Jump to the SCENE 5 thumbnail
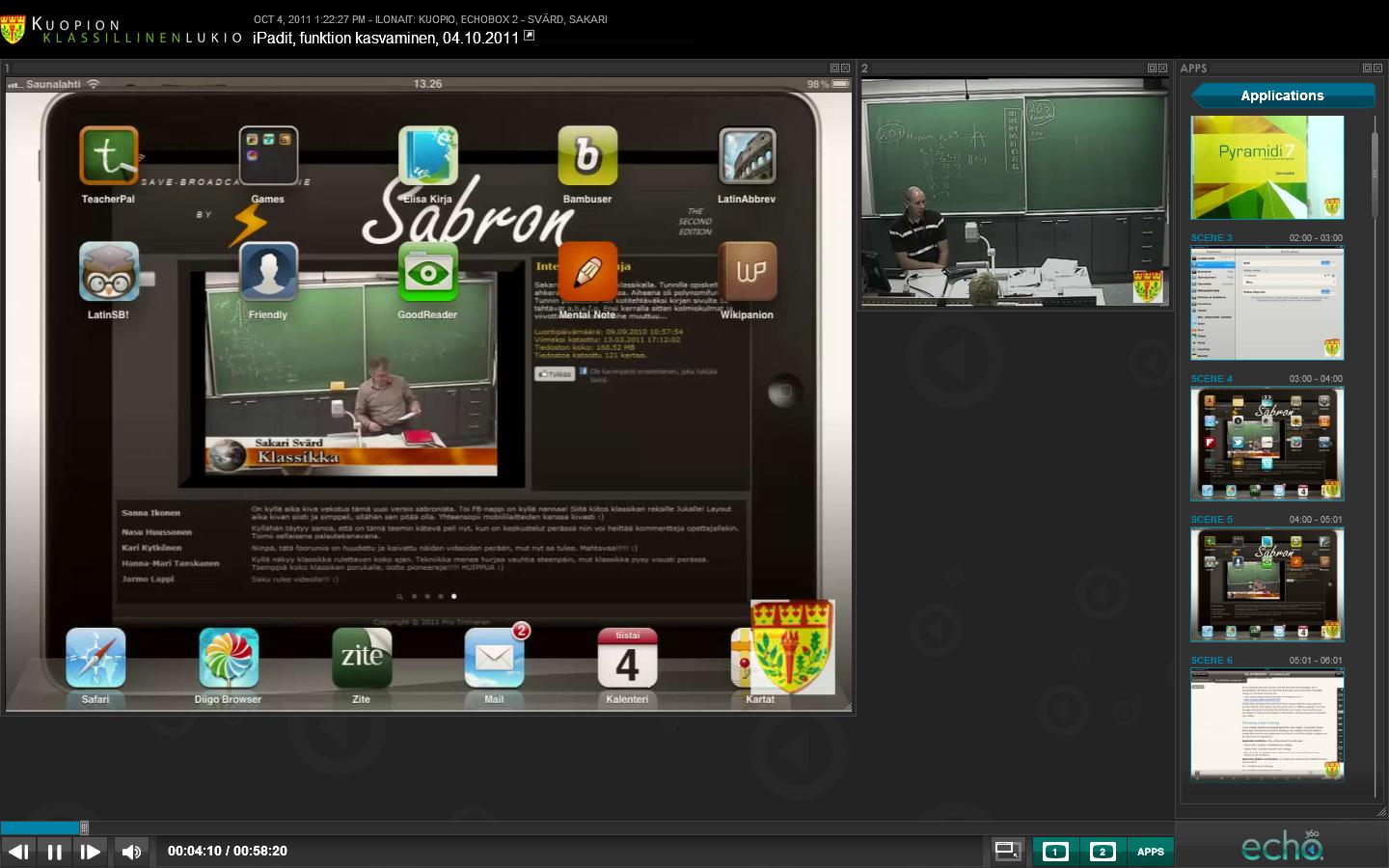Screen dimensions: 1389x868 pyautogui.click(x=1267, y=584)
